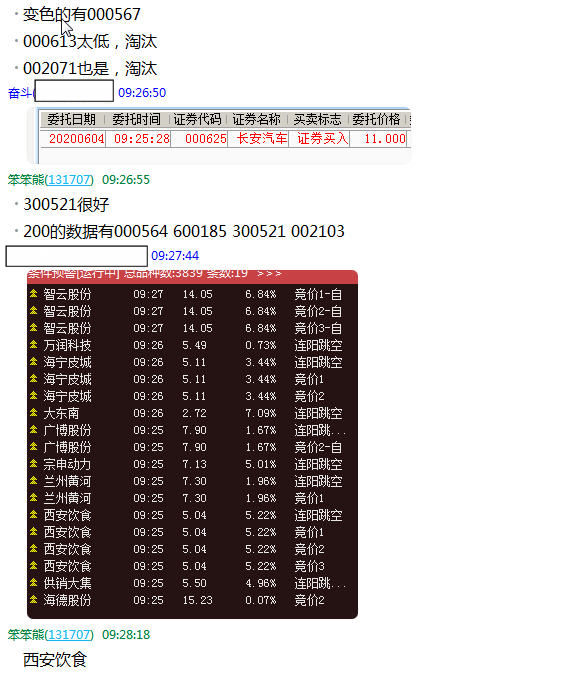Click the redacted sender name at 09:27:44
This screenshot has height=676, width=563.
(x=76, y=256)
